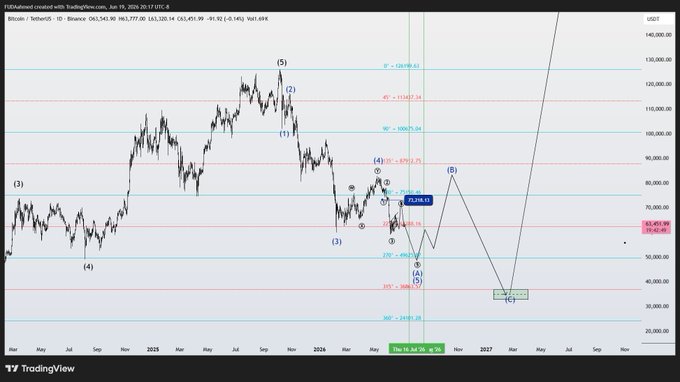
Task: Select the pink current price label 63,451.99
Action: pos(657,227)
